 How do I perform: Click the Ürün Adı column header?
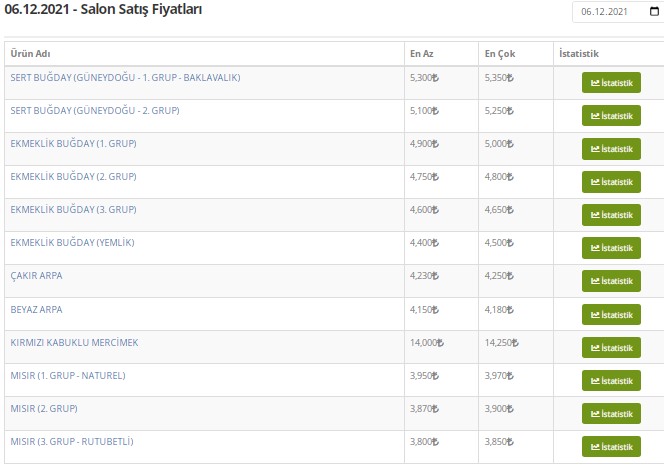(x=29, y=53)
